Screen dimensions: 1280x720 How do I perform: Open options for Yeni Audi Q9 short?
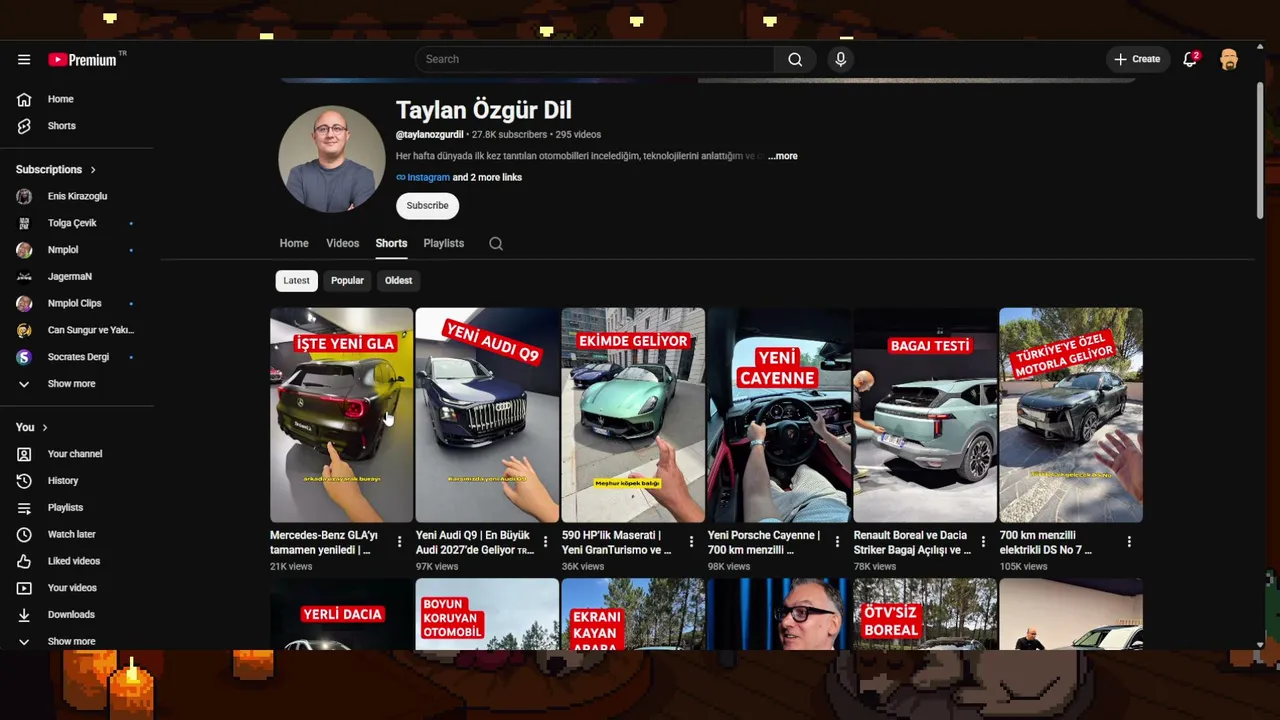(x=545, y=542)
